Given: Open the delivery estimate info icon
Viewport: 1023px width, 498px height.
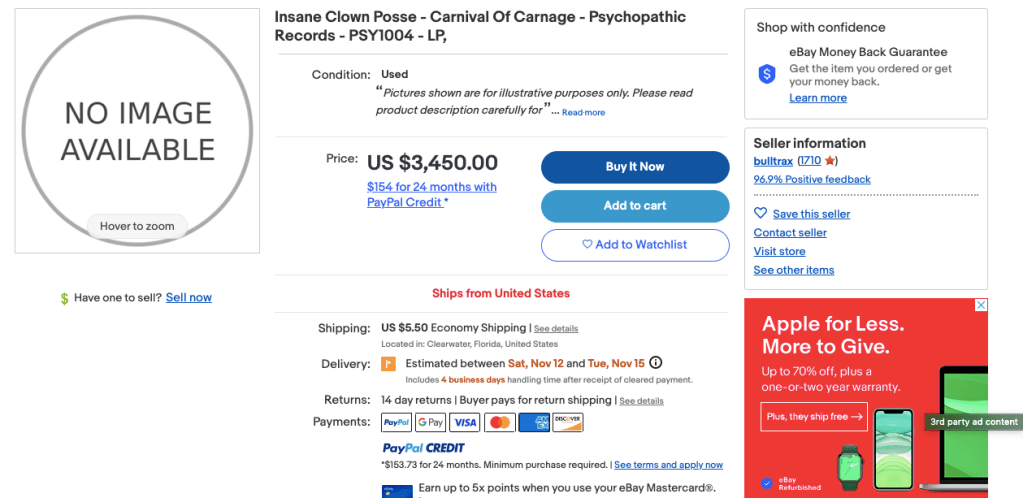Looking at the screenshot, I should [656, 363].
